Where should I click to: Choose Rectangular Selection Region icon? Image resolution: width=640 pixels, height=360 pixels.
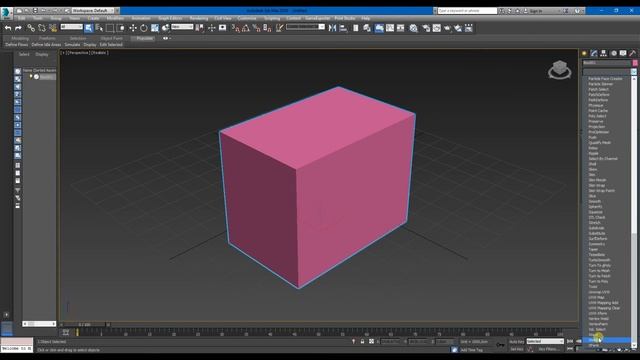(110, 28)
